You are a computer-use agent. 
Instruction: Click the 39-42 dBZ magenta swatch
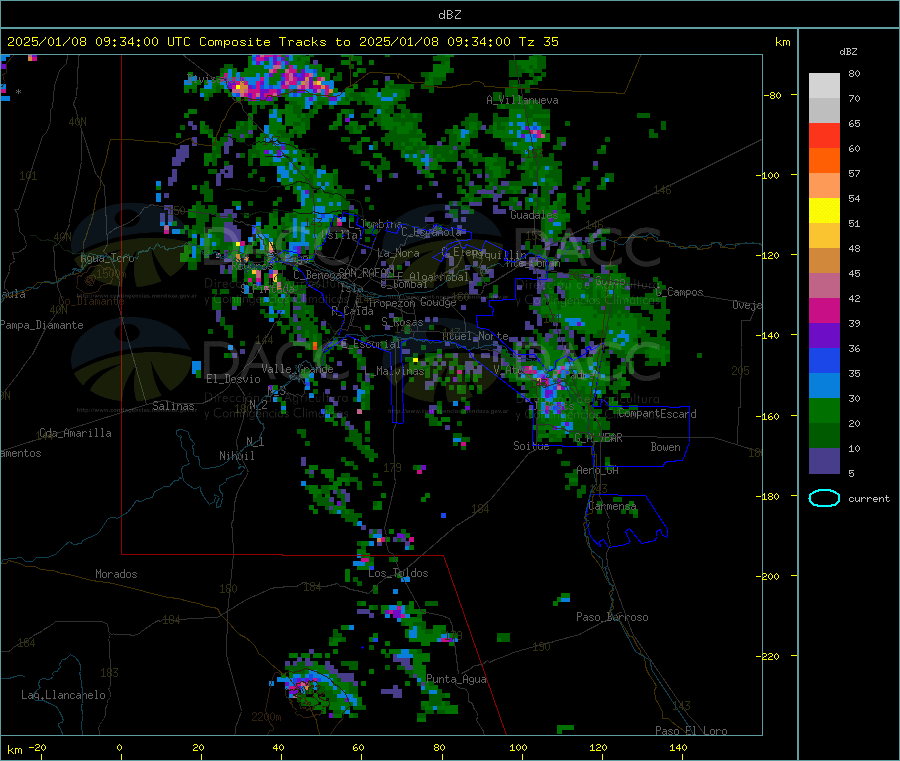(824, 310)
